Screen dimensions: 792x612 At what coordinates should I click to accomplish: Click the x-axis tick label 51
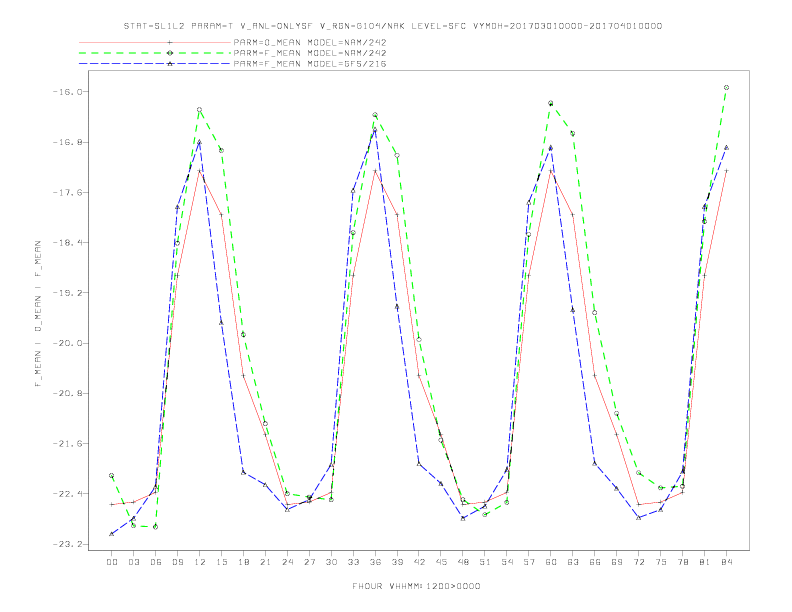tap(485, 562)
